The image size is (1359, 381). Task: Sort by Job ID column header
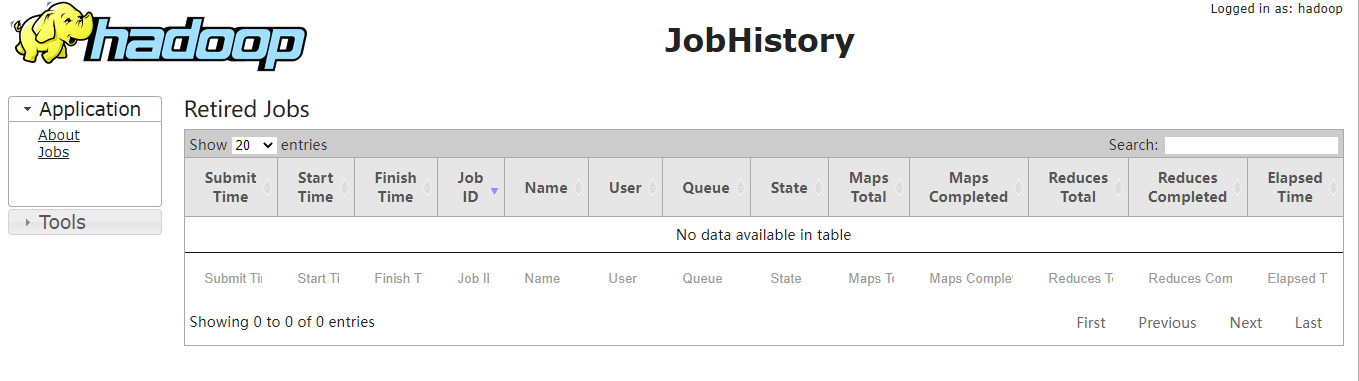pos(471,187)
